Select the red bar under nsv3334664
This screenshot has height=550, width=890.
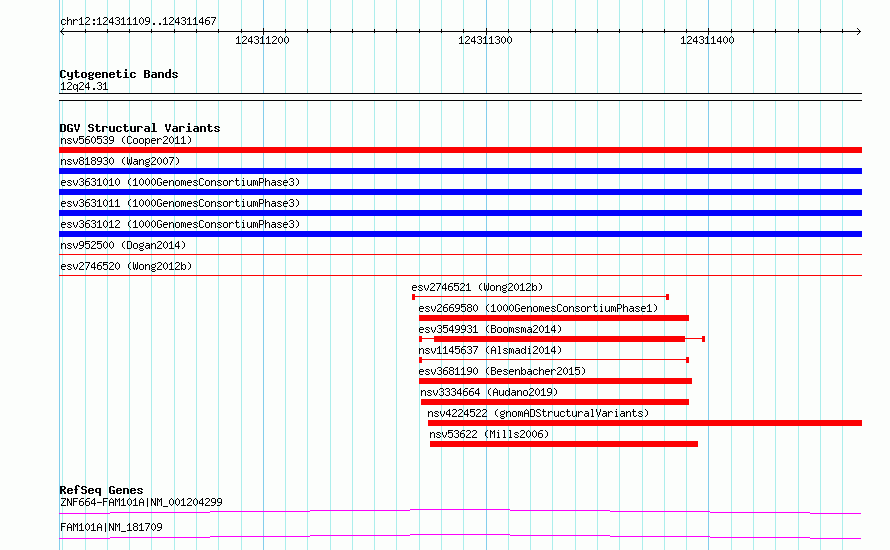(x=555, y=402)
